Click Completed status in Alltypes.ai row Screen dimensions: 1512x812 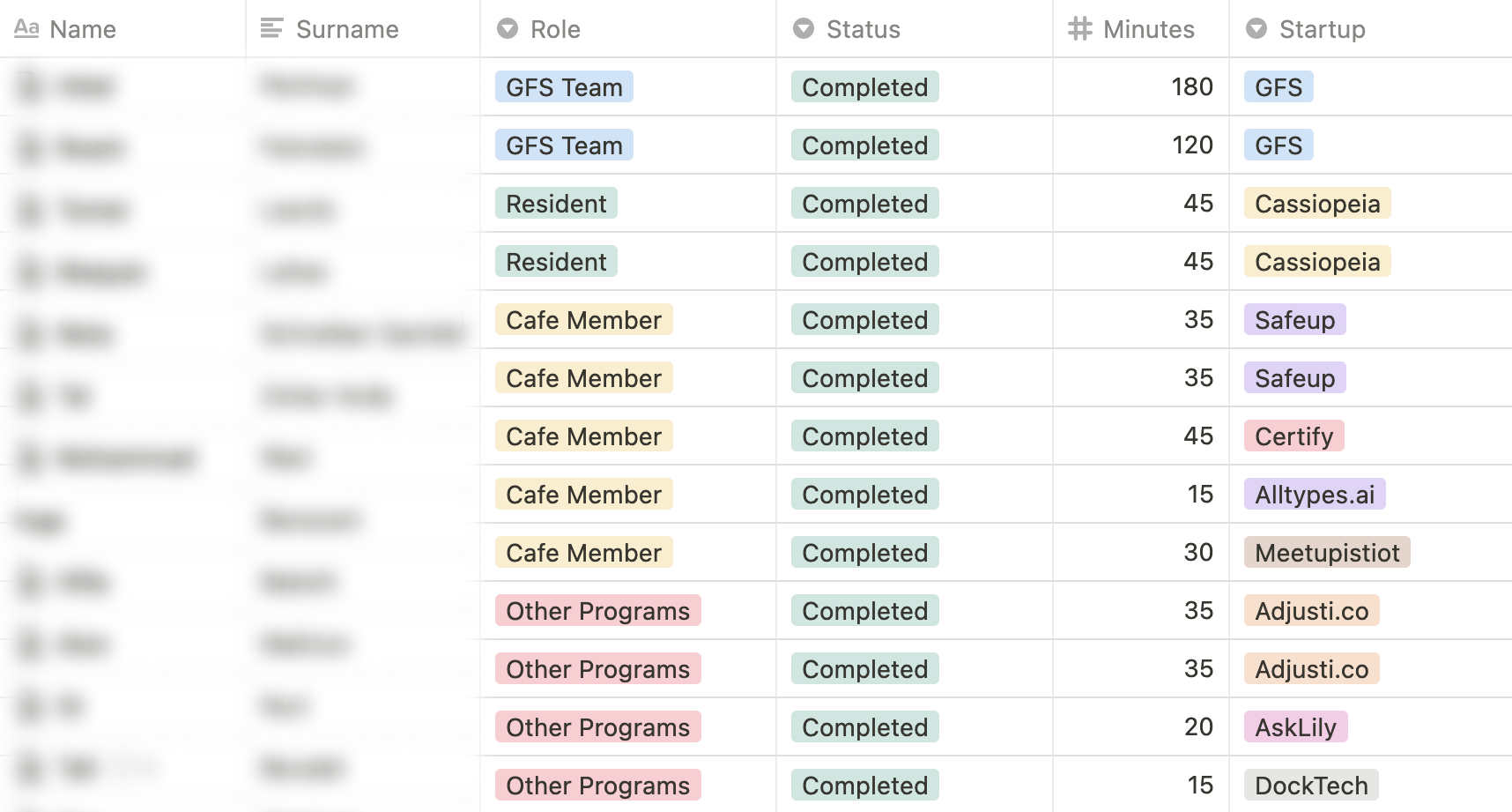tap(865, 494)
